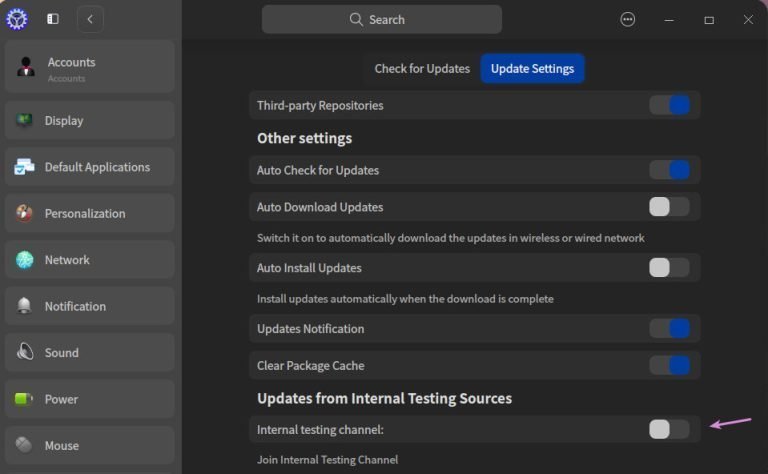
Task: Click the Power battery icon
Action: [24, 399]
